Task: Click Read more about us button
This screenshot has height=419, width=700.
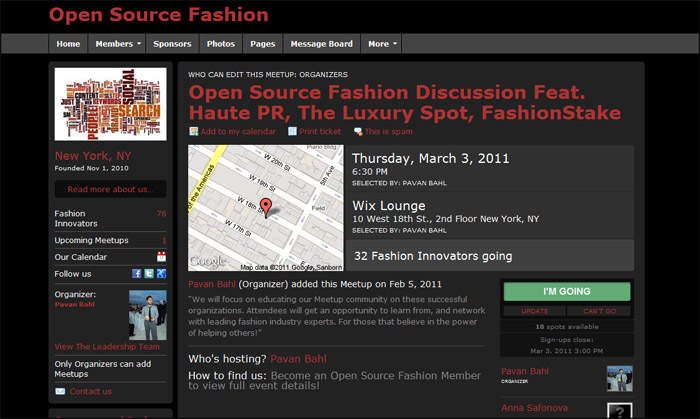Action: (111, 189)
